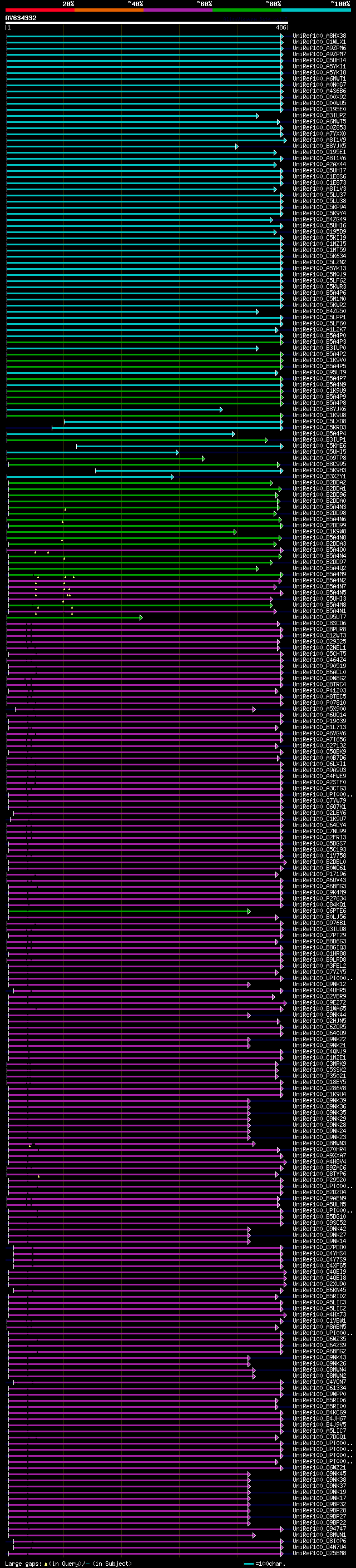356x1568 pixels.
Task: Select label UniRef100_Q9NK39
Action: pos(319,1101)
